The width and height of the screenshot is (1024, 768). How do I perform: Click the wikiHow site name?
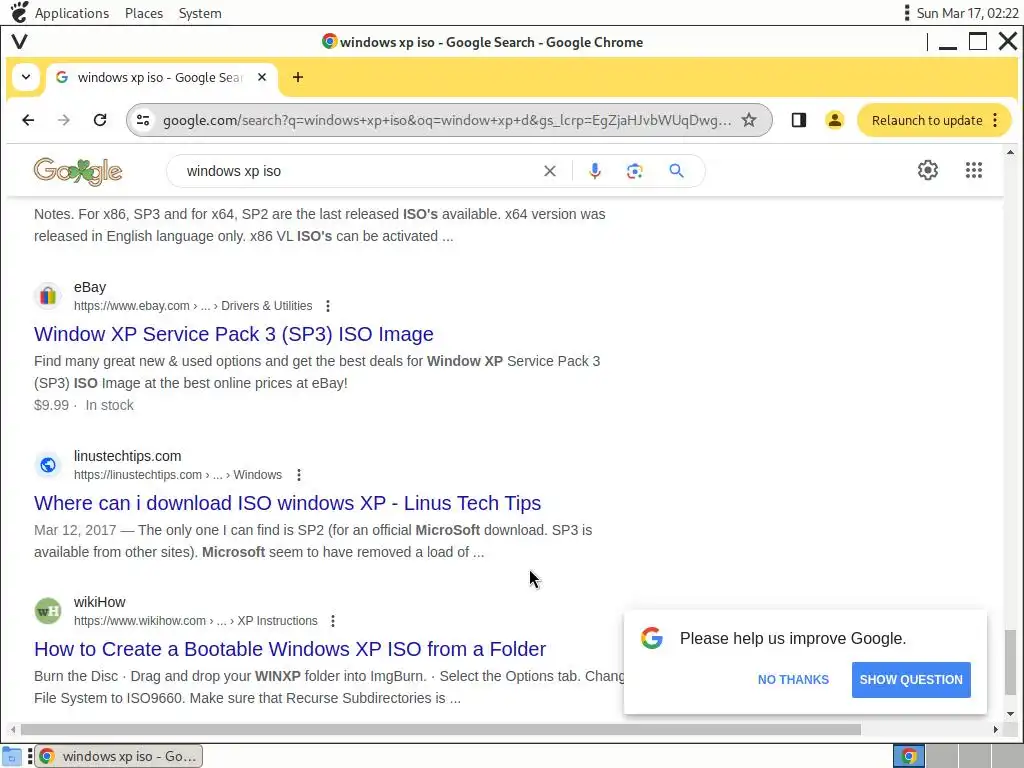click(99, 602)
